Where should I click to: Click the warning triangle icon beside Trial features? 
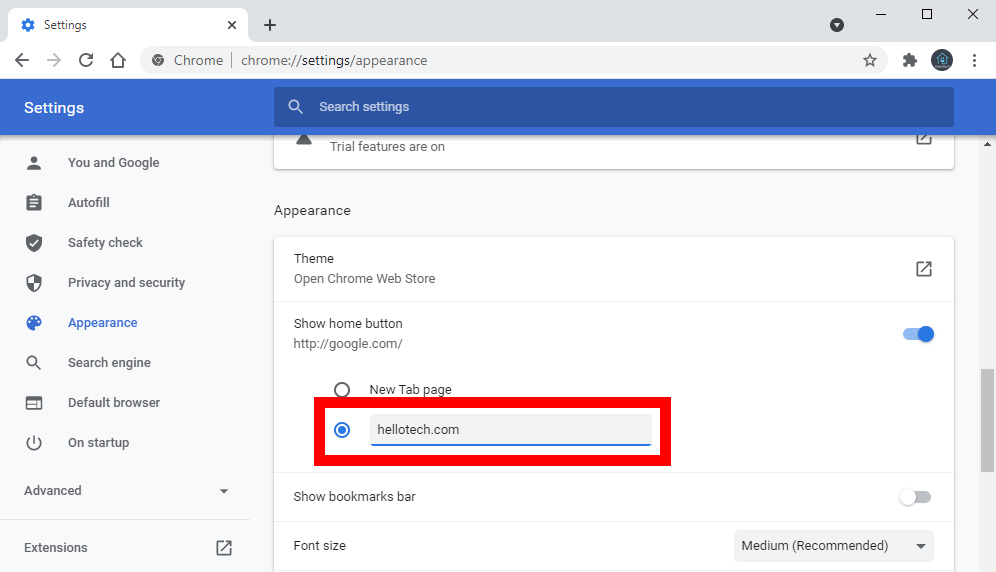pos(304,140)
